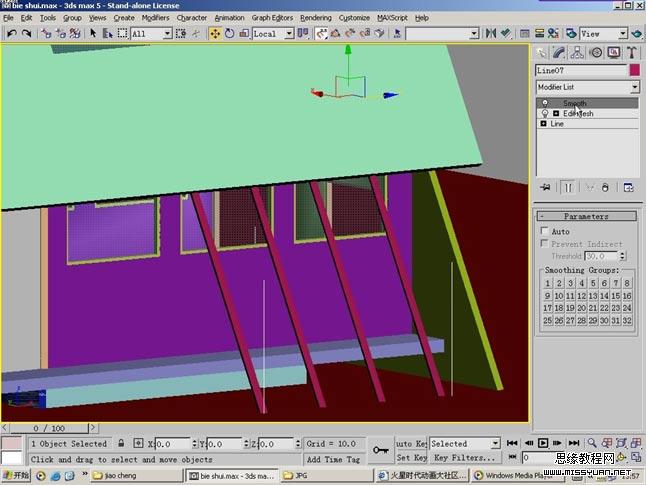Activate the Select and Link tool
Image resolution: width=646 pixels, height=485 pixels.
46,33
